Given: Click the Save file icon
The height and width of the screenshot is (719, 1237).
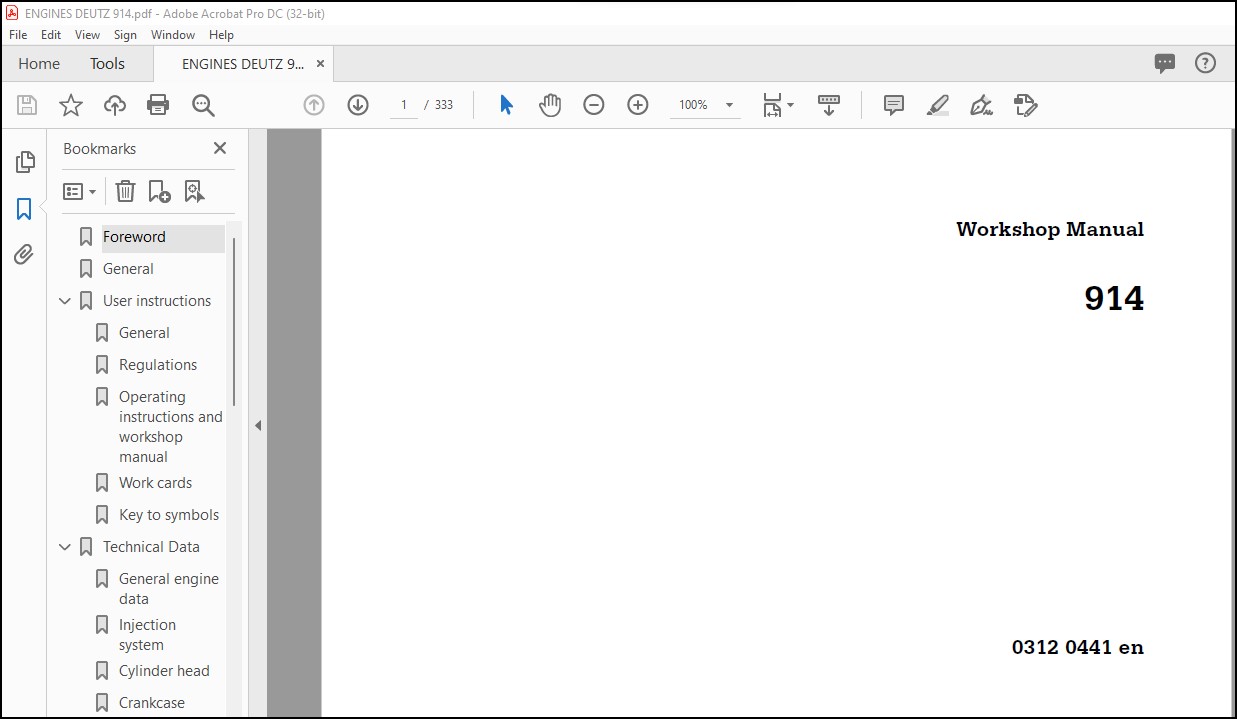Looking at the screenshot, I should coord(27,105).
